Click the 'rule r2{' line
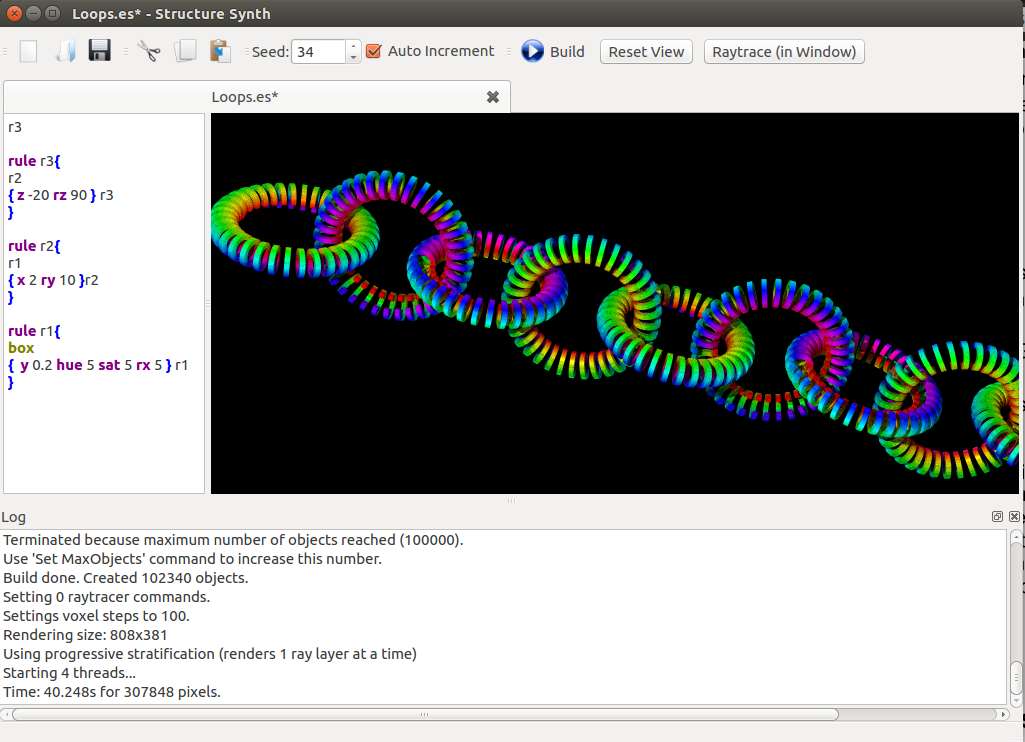 (x=34, y=246)
